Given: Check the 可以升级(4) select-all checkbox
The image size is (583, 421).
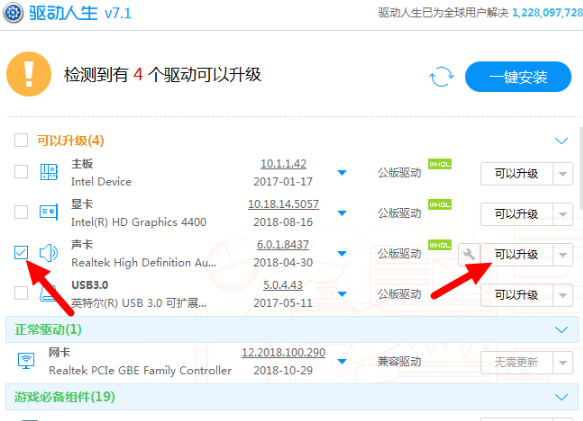Looking at the screenshot, I should coord(21,140).
